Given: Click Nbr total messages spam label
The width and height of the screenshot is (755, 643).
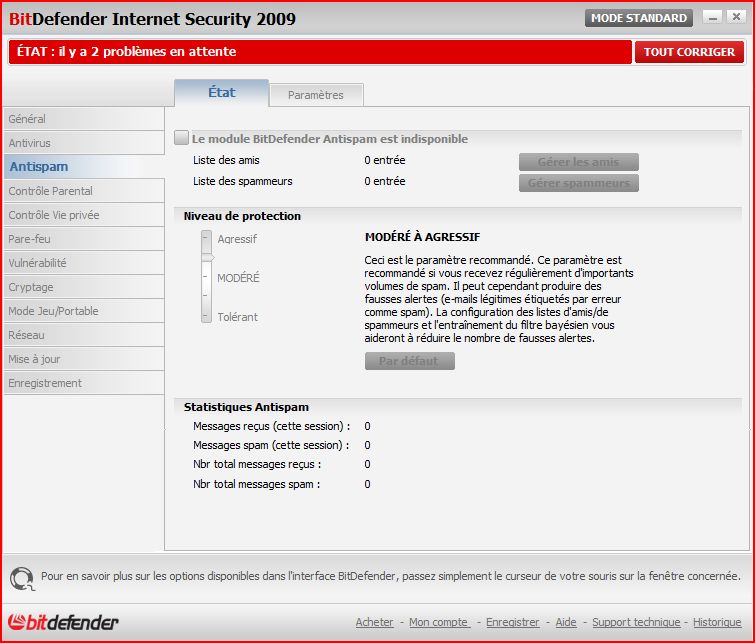Looking at the screenshot, I should (x=257, y=485).
